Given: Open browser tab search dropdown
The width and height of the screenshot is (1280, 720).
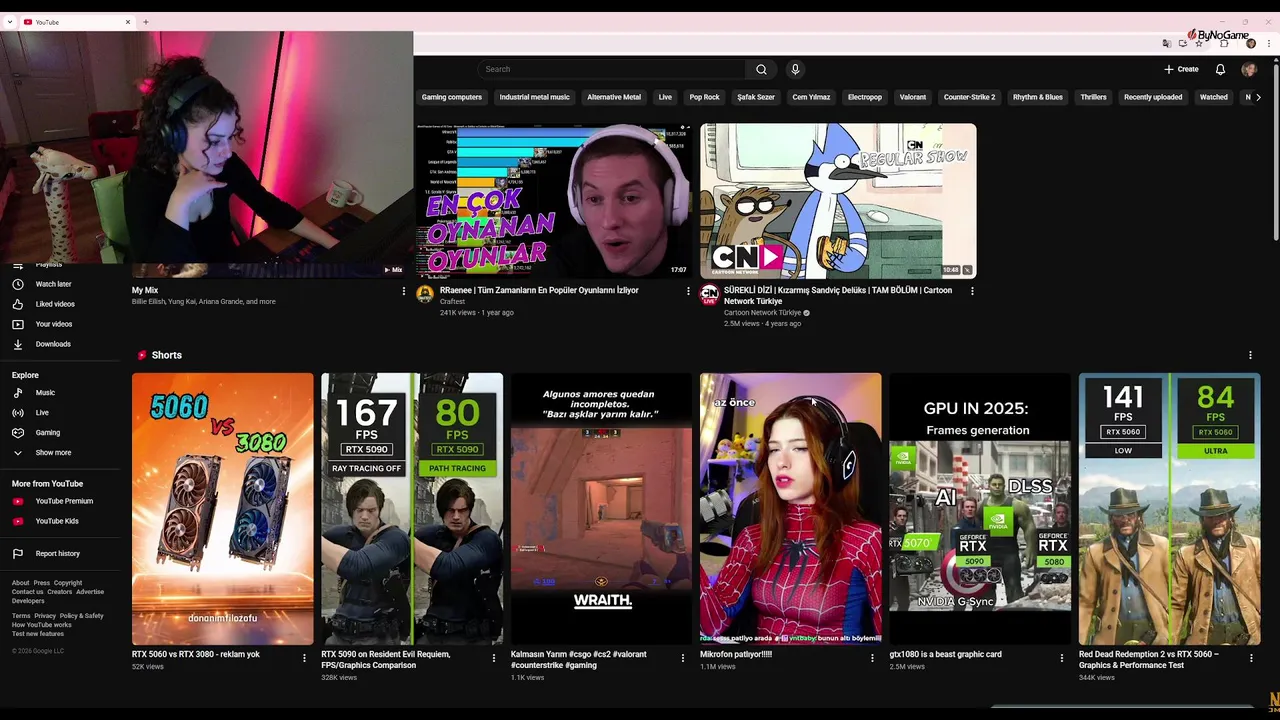Looking at the screenshot, I should click(x=9, y=22).
